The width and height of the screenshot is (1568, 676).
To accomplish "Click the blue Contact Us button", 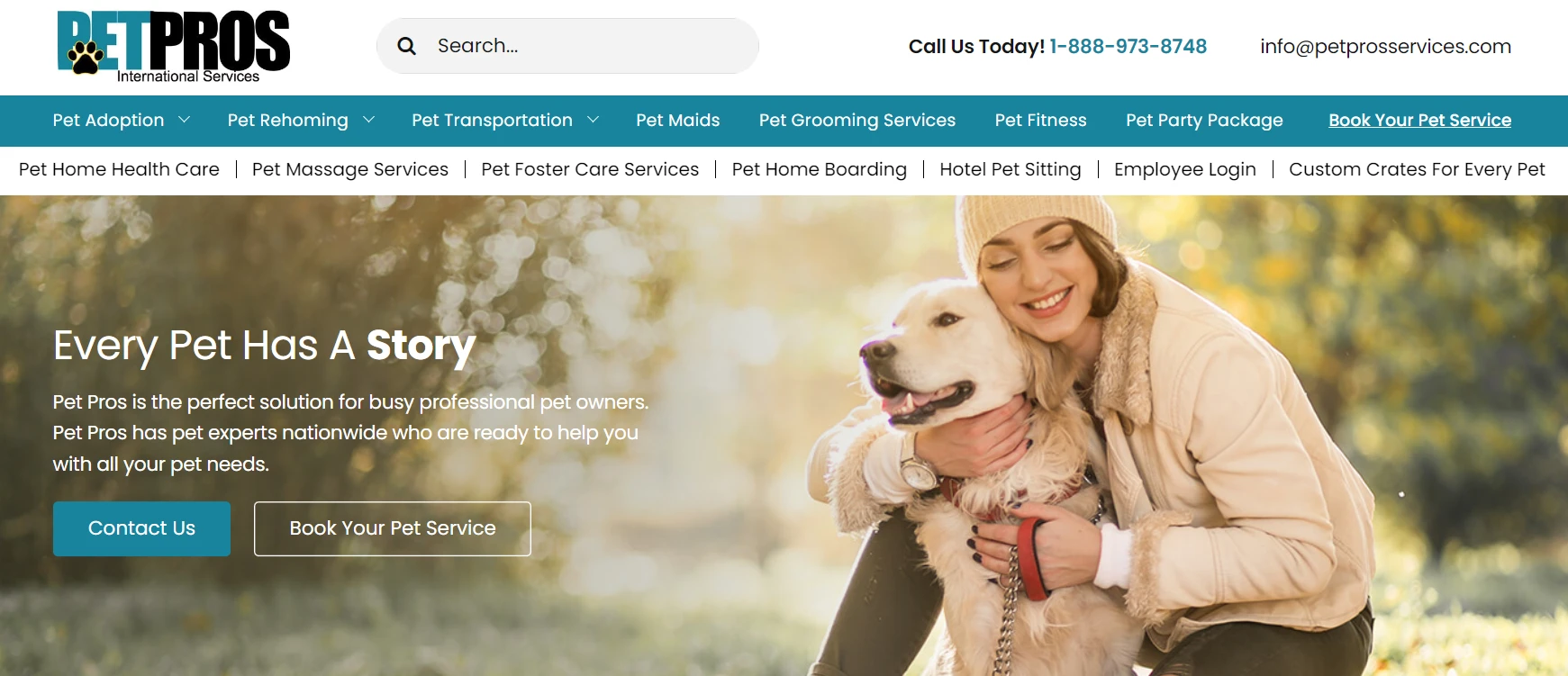I will (141, 528).
